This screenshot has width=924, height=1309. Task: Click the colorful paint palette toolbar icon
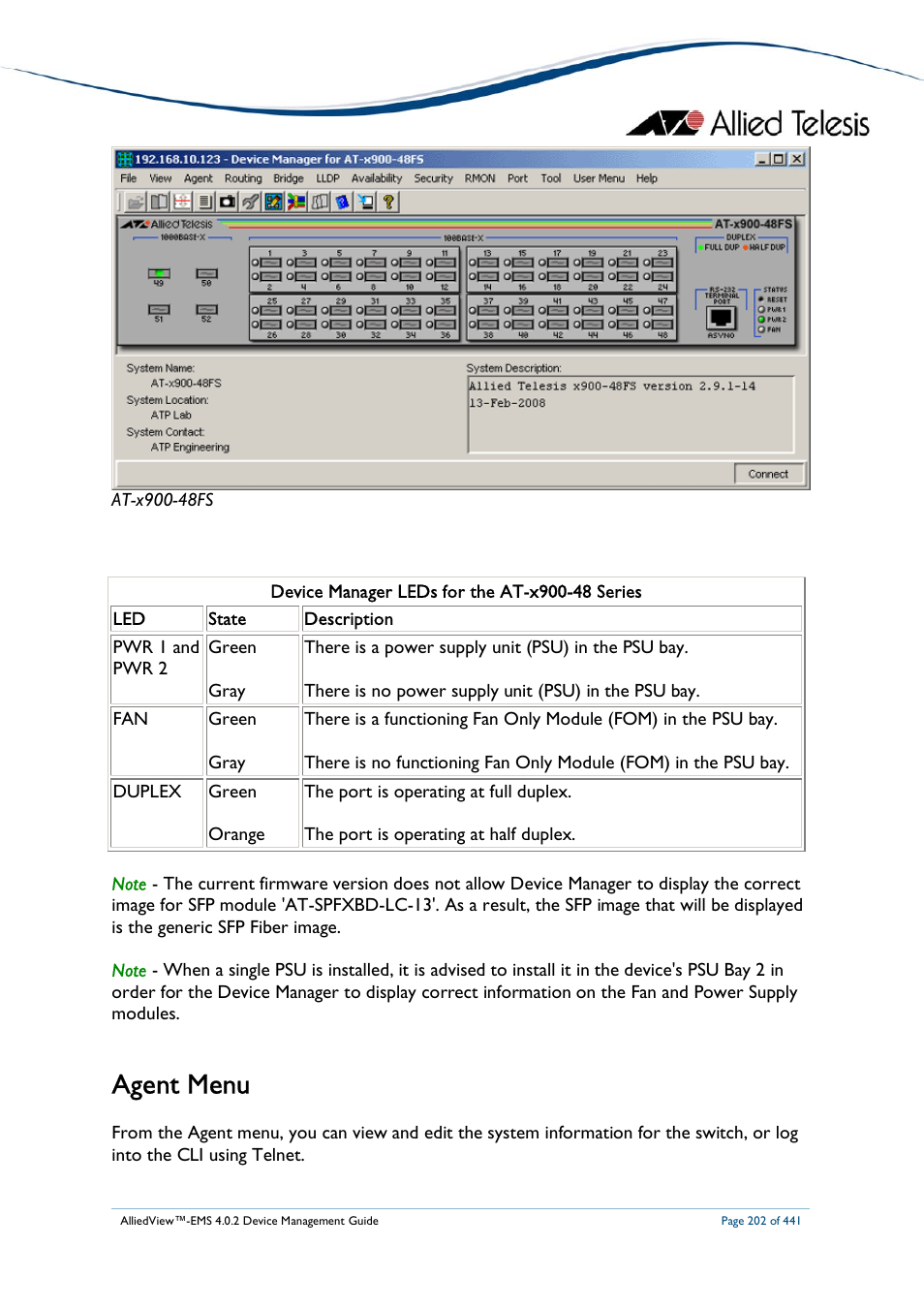[x=274, y=202]
